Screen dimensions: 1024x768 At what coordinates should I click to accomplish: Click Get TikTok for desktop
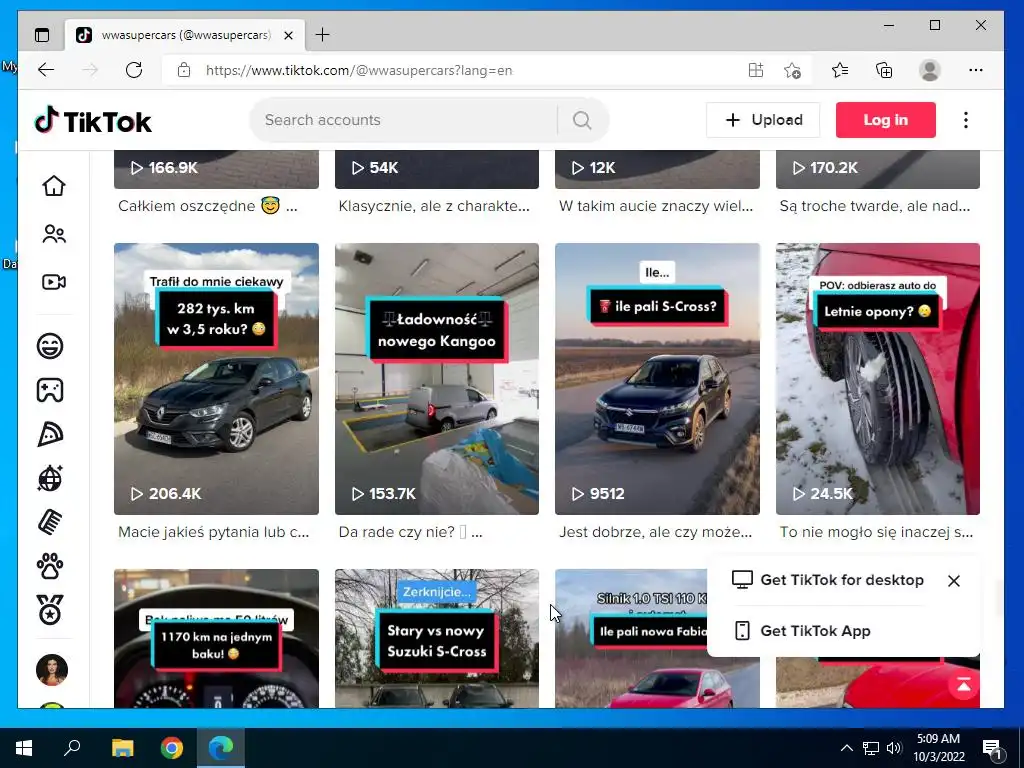pyautogui.click(x=827, y=580)
